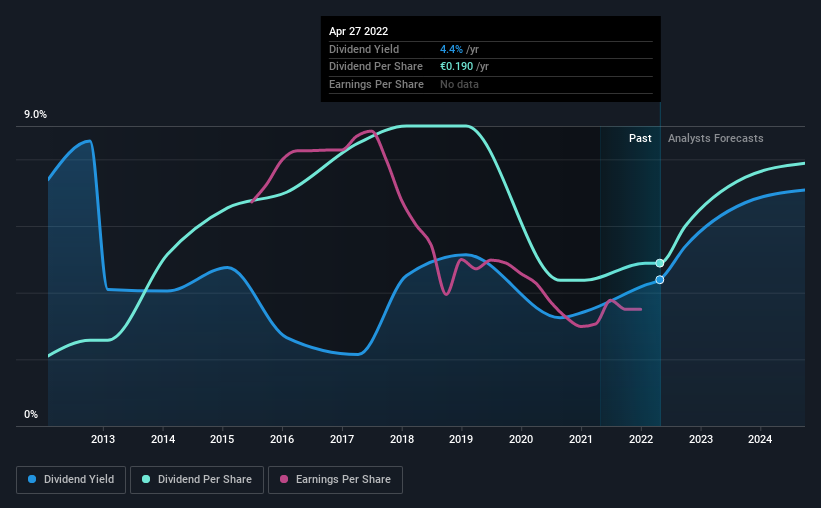The width and height of the screenshot is (821, 508).
Task: Click the 2022 x-axis label
Action: pyautogui.click(x=640, y=439)
